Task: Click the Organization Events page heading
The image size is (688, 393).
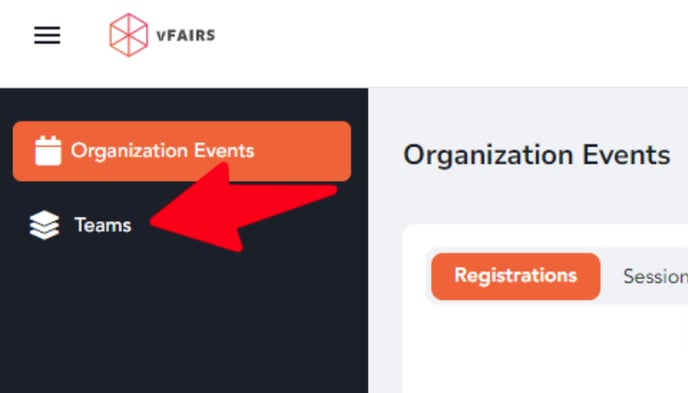Action: pos(537,155)
